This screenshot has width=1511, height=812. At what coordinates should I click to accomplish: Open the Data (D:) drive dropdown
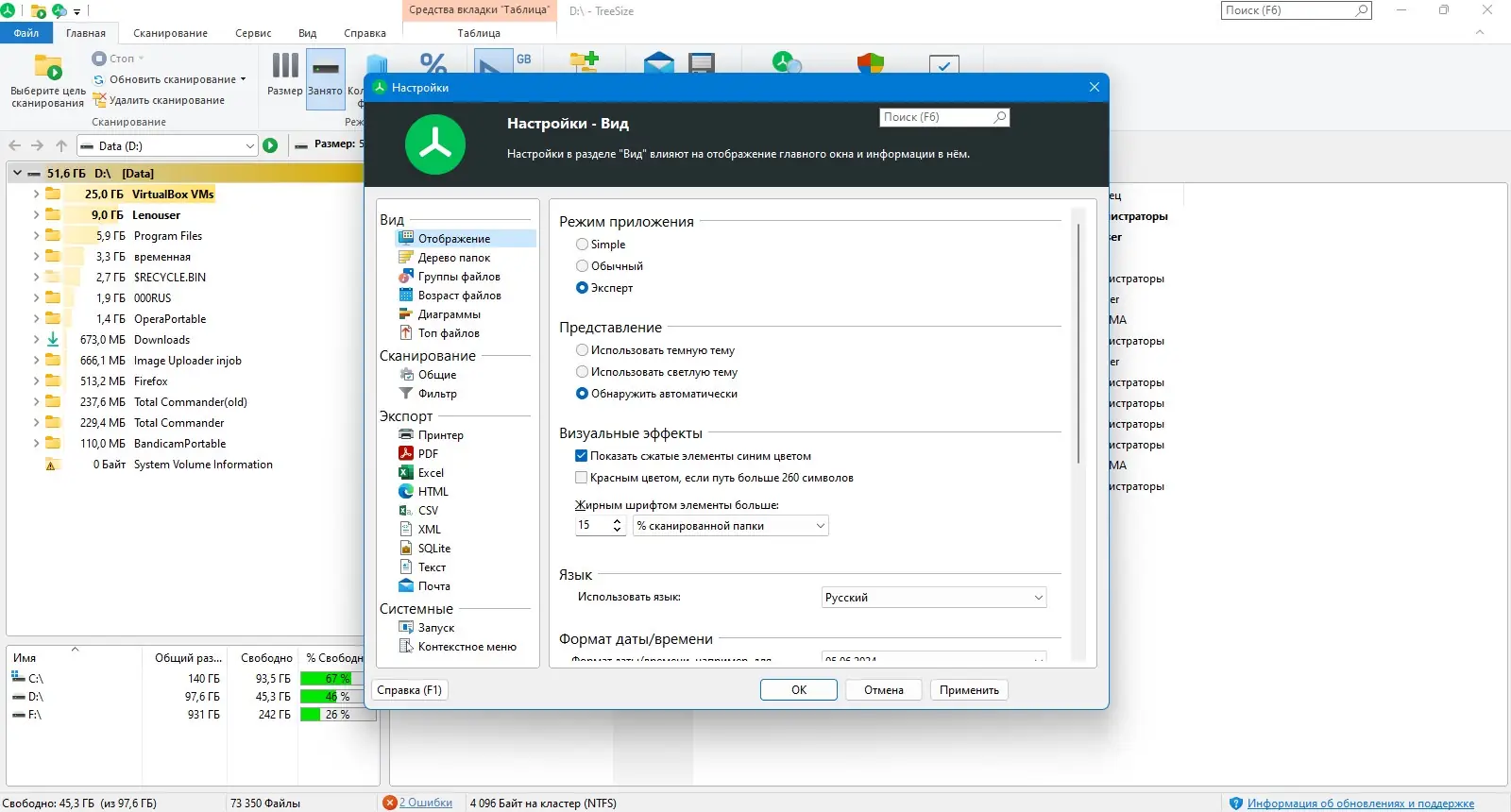pos(167,145)
